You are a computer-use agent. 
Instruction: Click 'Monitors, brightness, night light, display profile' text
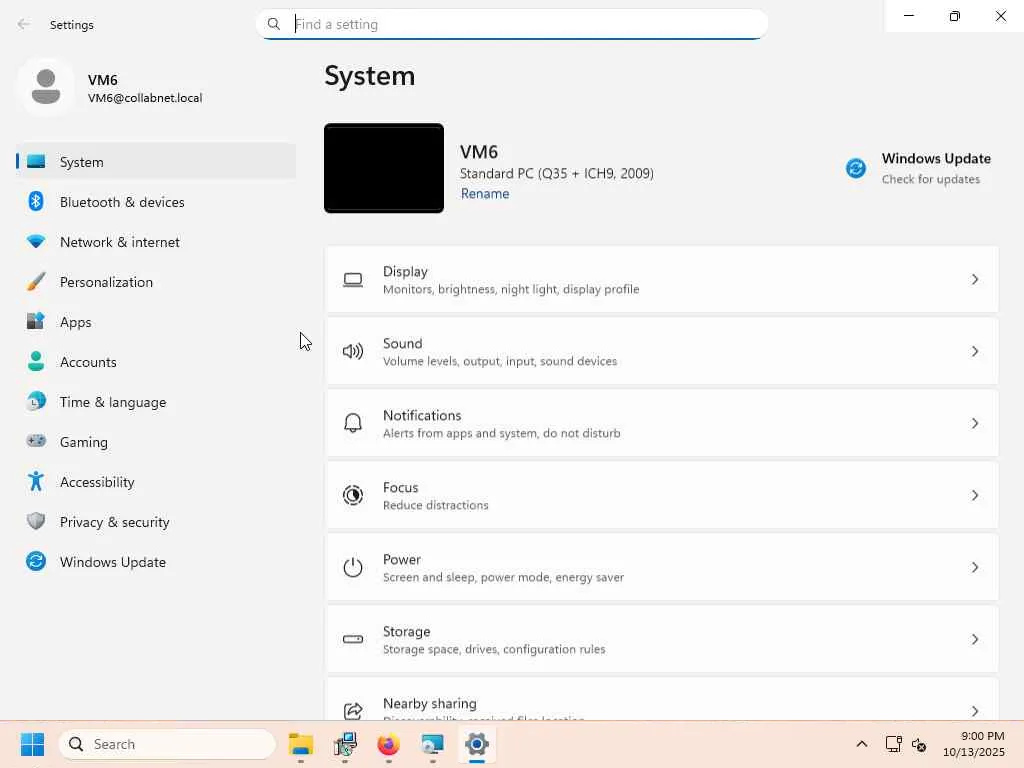point(511,289)
